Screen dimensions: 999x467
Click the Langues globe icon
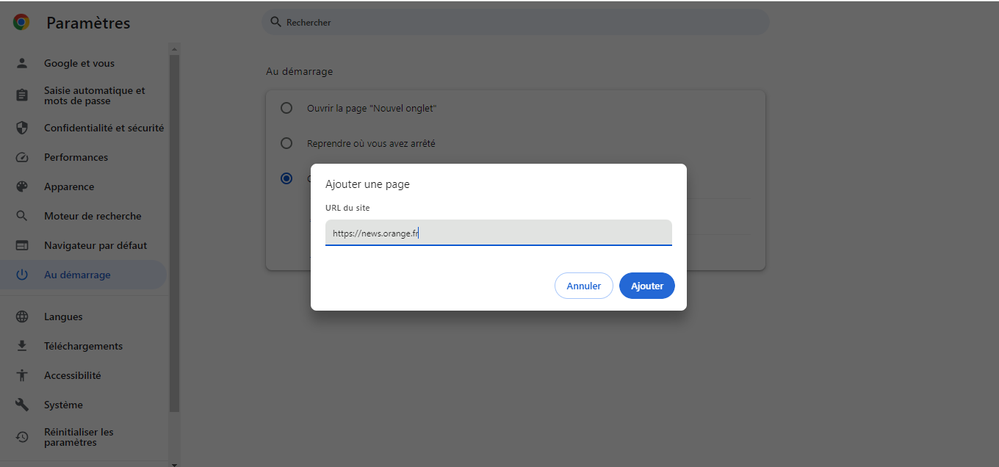coord(22,317)
